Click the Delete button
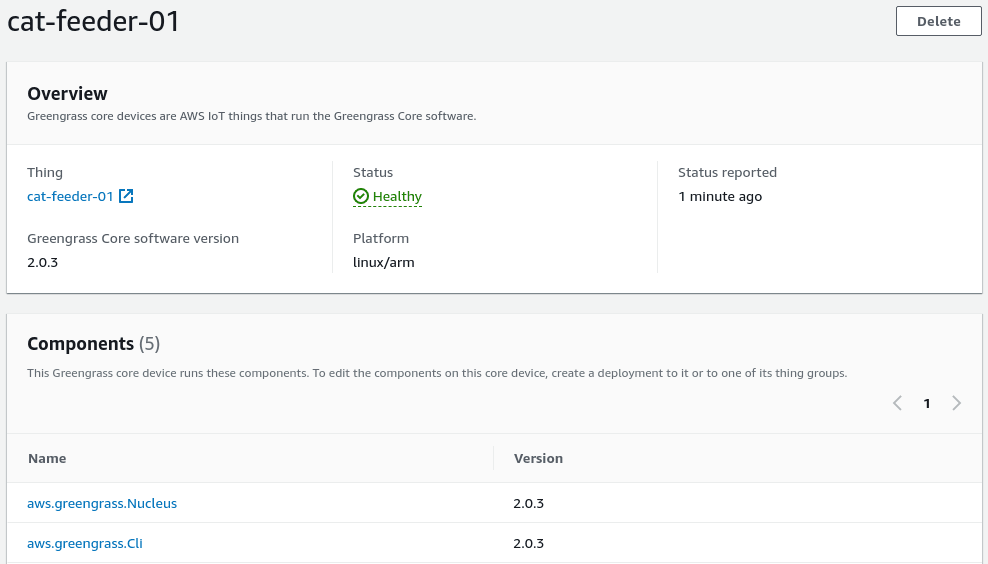The height and width of the screenshot is (564, 988). pyautogui.click(x=938, y=21)
